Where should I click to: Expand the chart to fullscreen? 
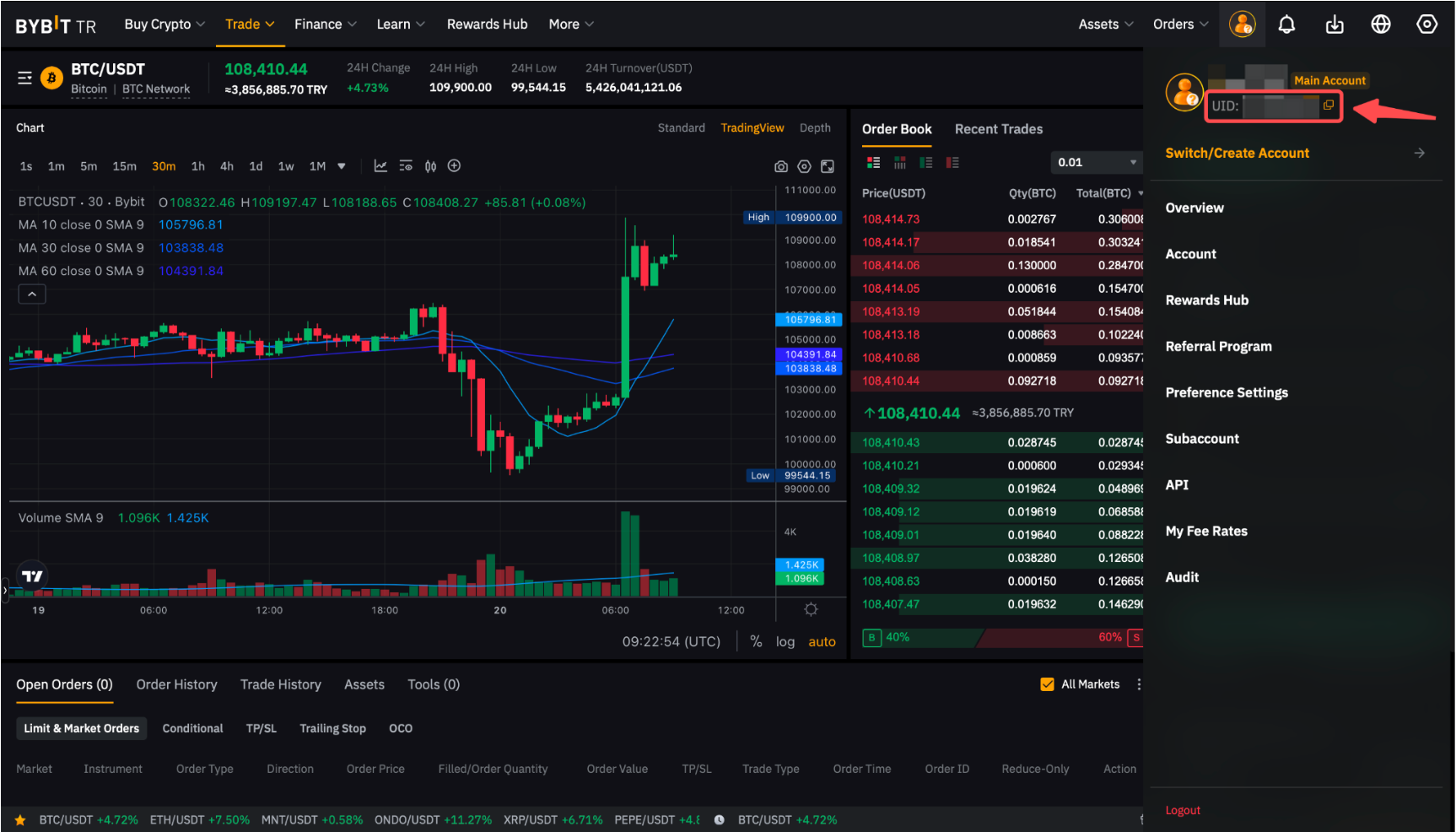(828, 167)
